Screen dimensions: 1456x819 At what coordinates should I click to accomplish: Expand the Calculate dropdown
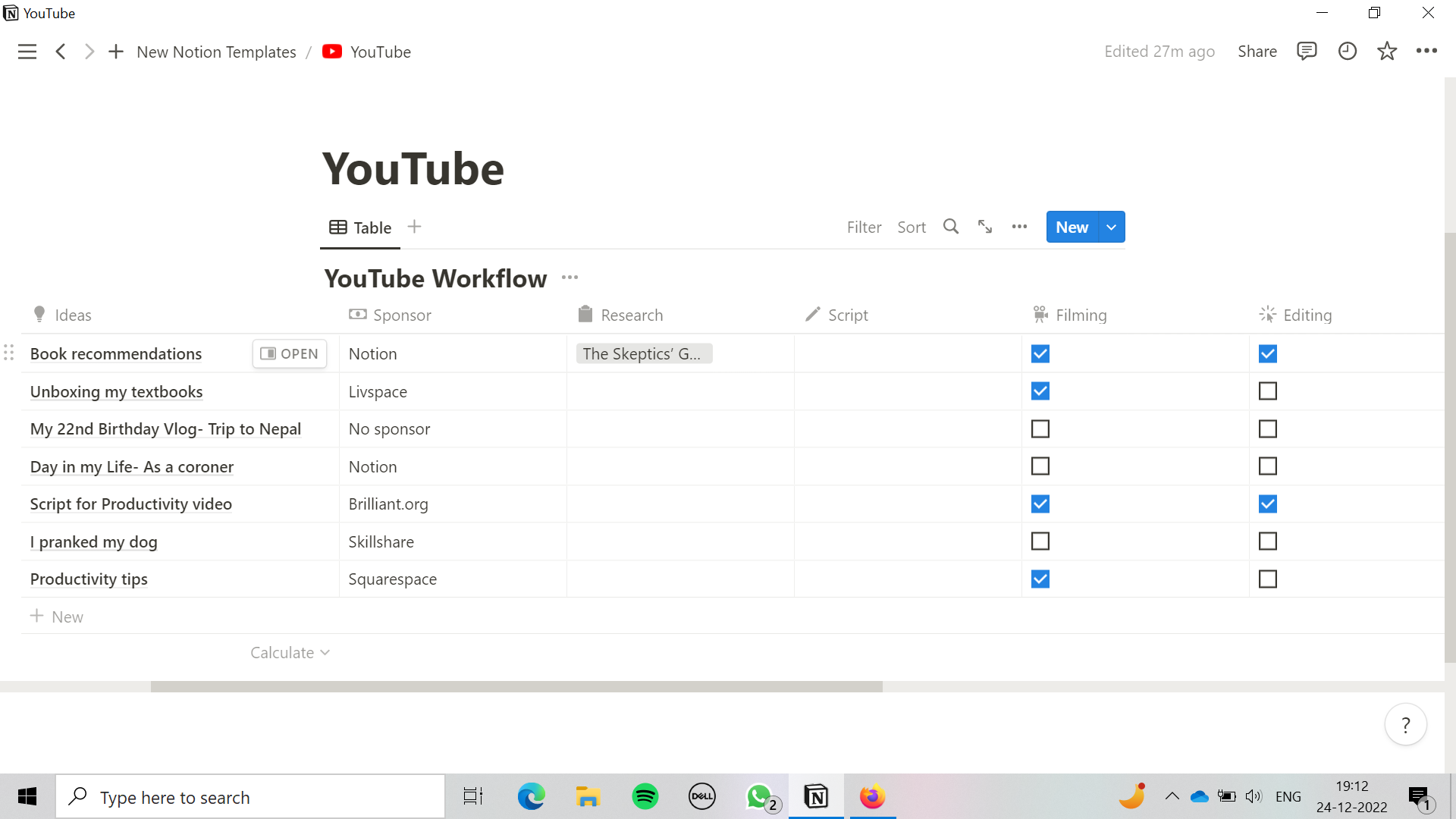click(290, 652)
